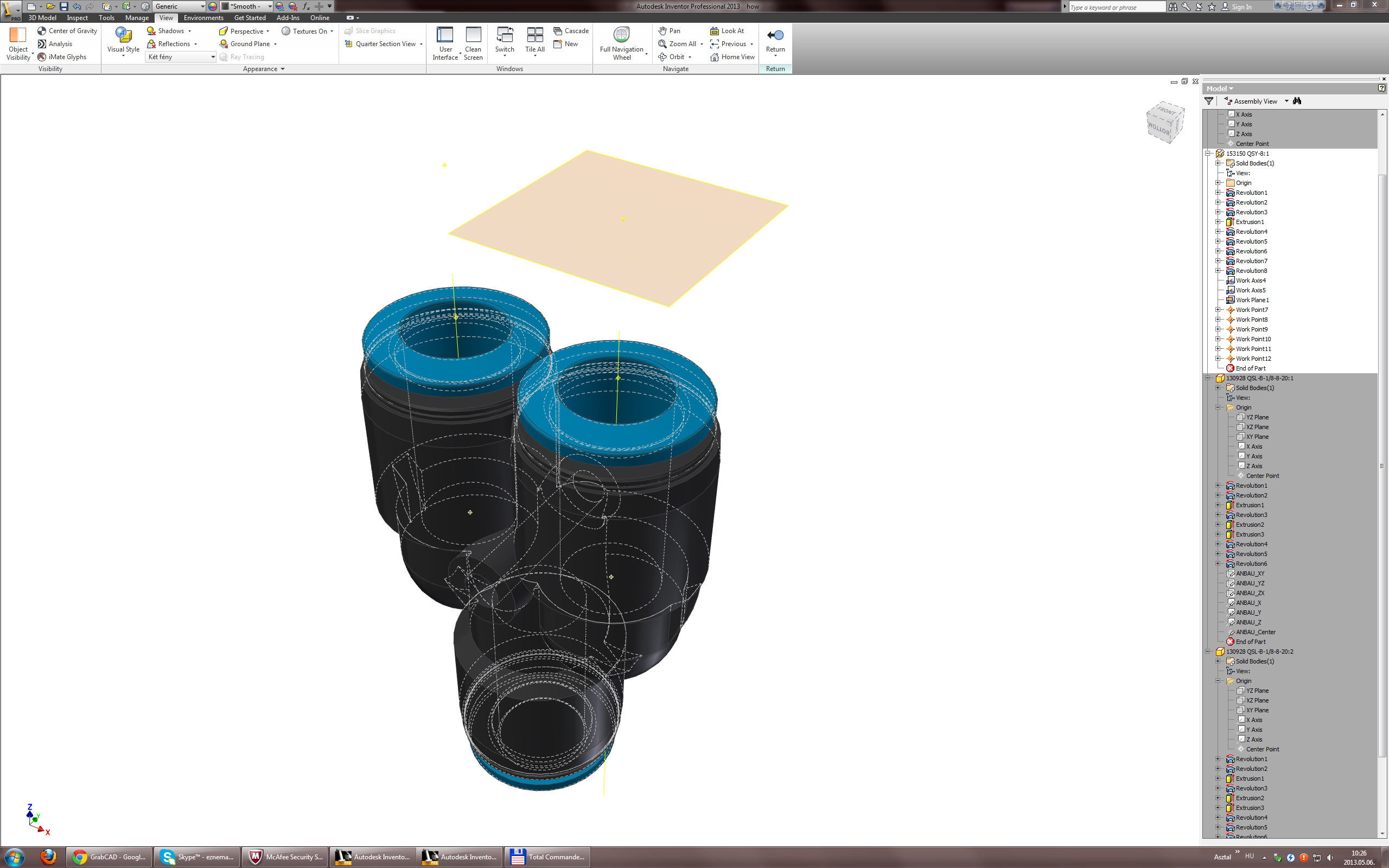
Task: Click the Model browser vertical scrollbar
Action: click(1382, 465)
